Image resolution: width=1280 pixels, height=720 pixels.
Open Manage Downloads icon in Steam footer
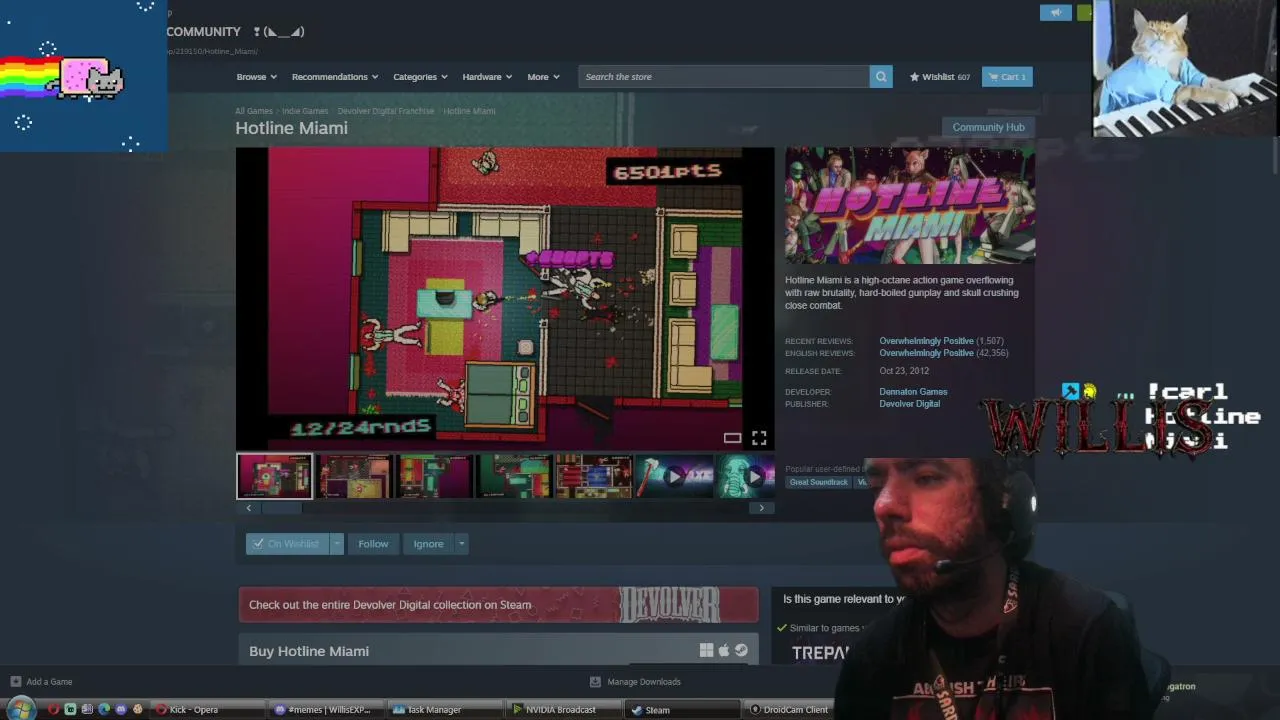[x=595, y=682]
